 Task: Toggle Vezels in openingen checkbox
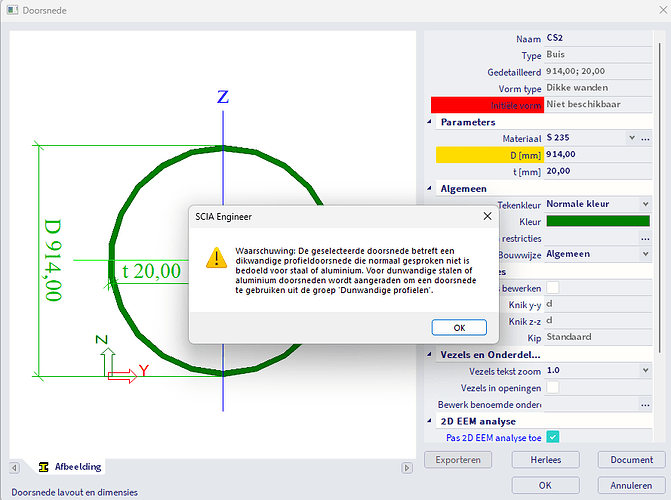point(552,387)
